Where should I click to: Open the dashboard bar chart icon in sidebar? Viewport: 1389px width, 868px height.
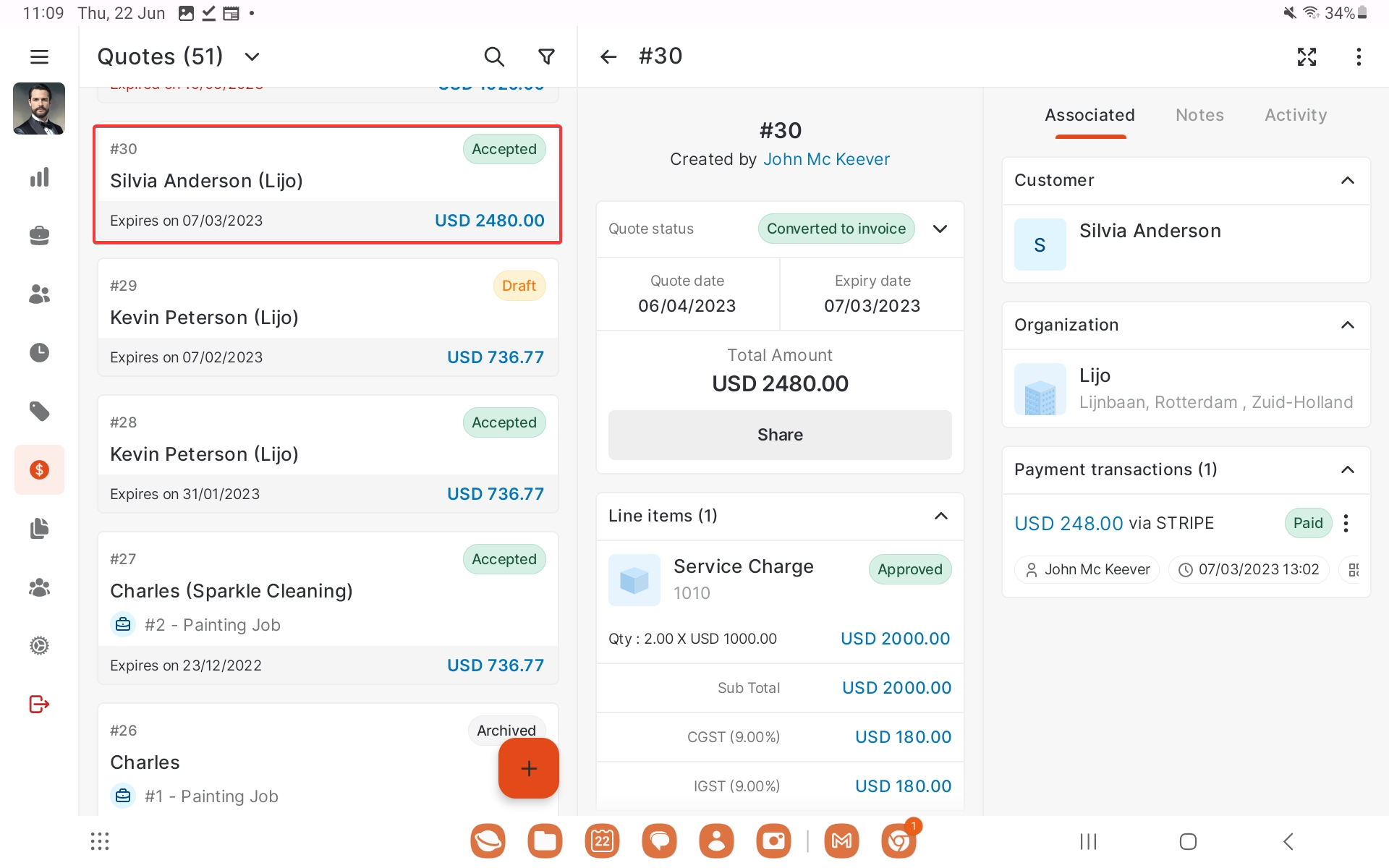click(39, 177)
